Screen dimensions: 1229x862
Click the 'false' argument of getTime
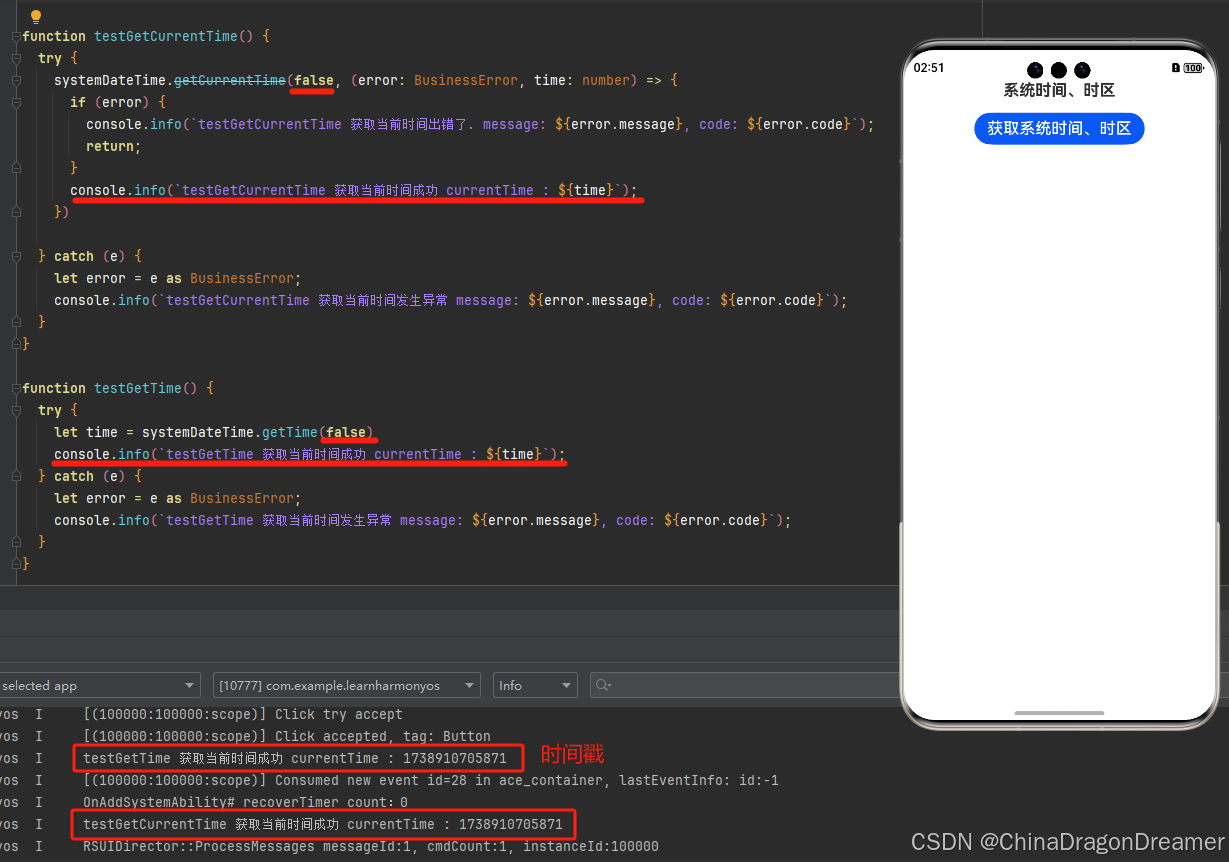point(346,432)
